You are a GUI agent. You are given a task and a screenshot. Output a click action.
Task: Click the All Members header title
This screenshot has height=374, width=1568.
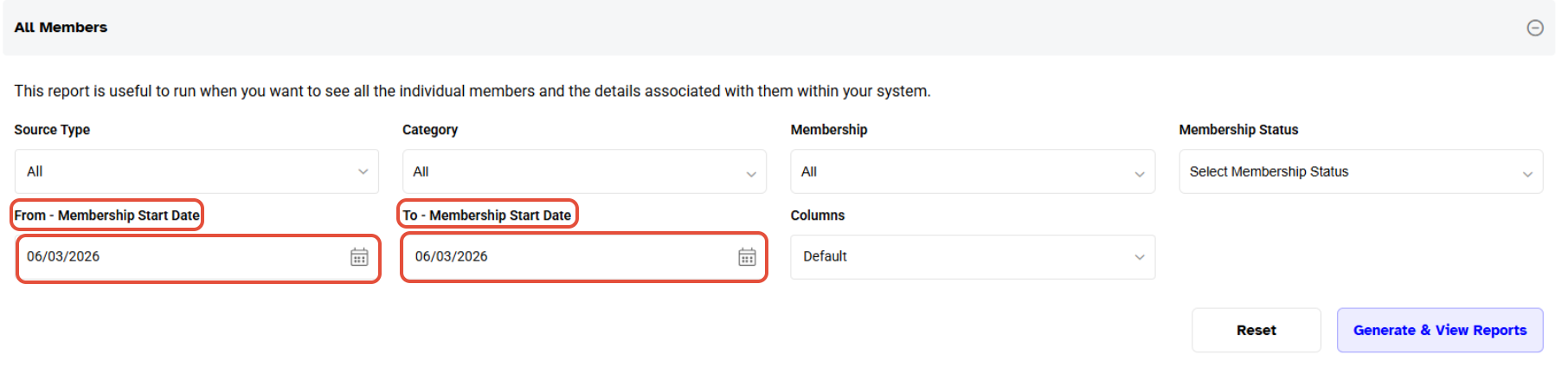pos(61,28)
